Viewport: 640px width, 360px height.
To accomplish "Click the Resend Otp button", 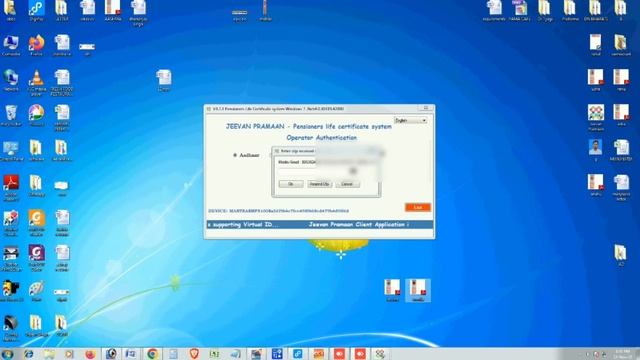I will click(319, 184).
